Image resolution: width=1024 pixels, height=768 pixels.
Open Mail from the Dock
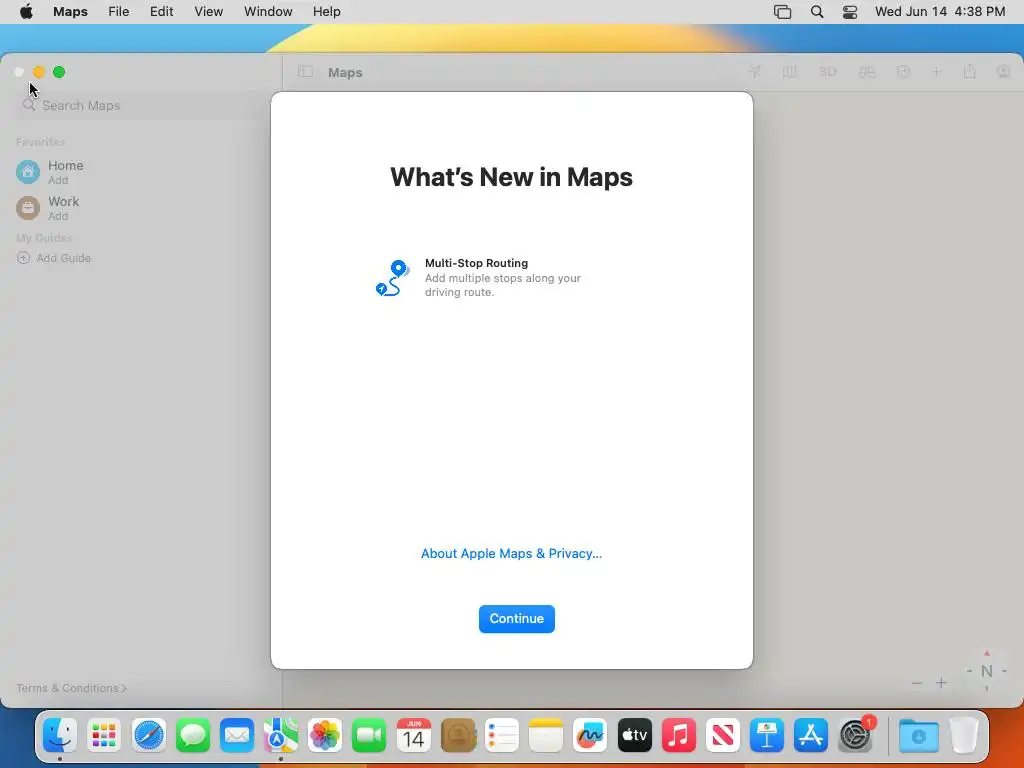[x=236, y=736]
